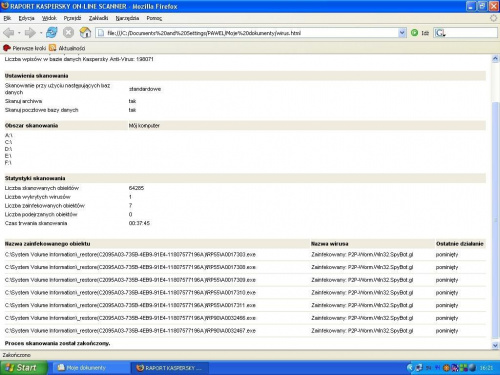Screen dimensions: 500x375
Task: Open the Przejdź menu
Action: pyautogui.click(x=72, y=18)
